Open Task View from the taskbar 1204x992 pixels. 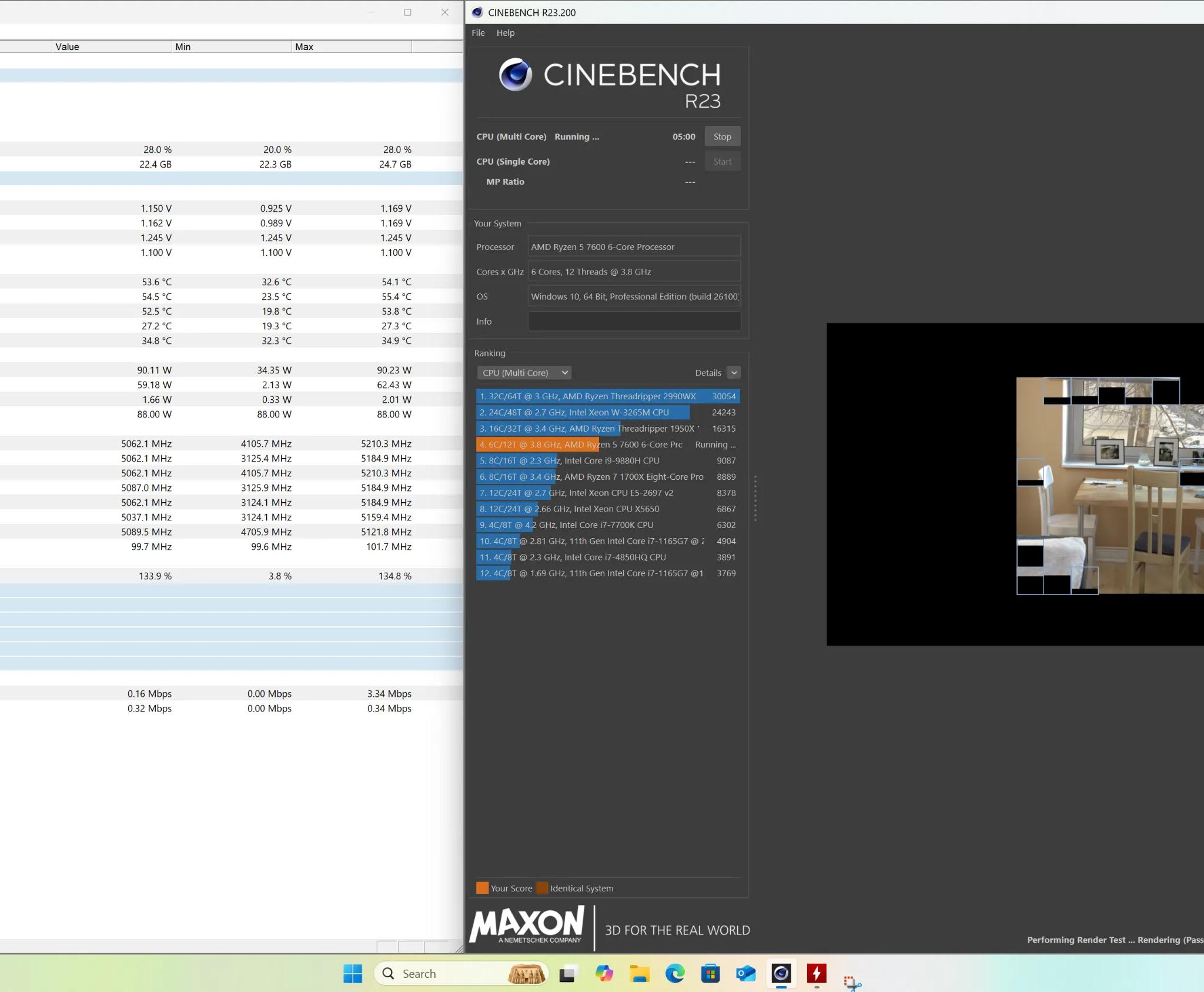point(567,974)
